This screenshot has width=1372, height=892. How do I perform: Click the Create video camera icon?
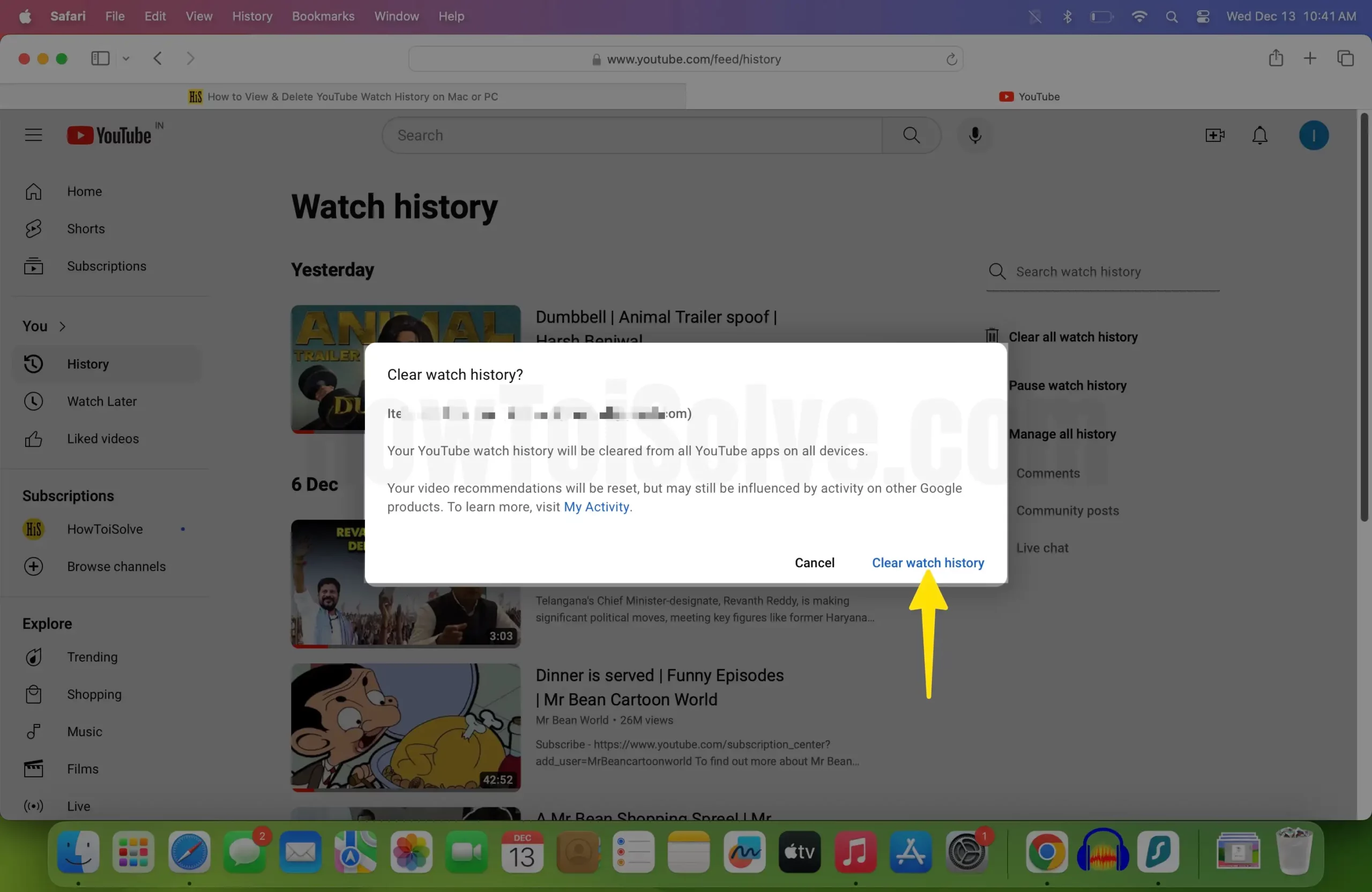click(x=1214, y=136)
